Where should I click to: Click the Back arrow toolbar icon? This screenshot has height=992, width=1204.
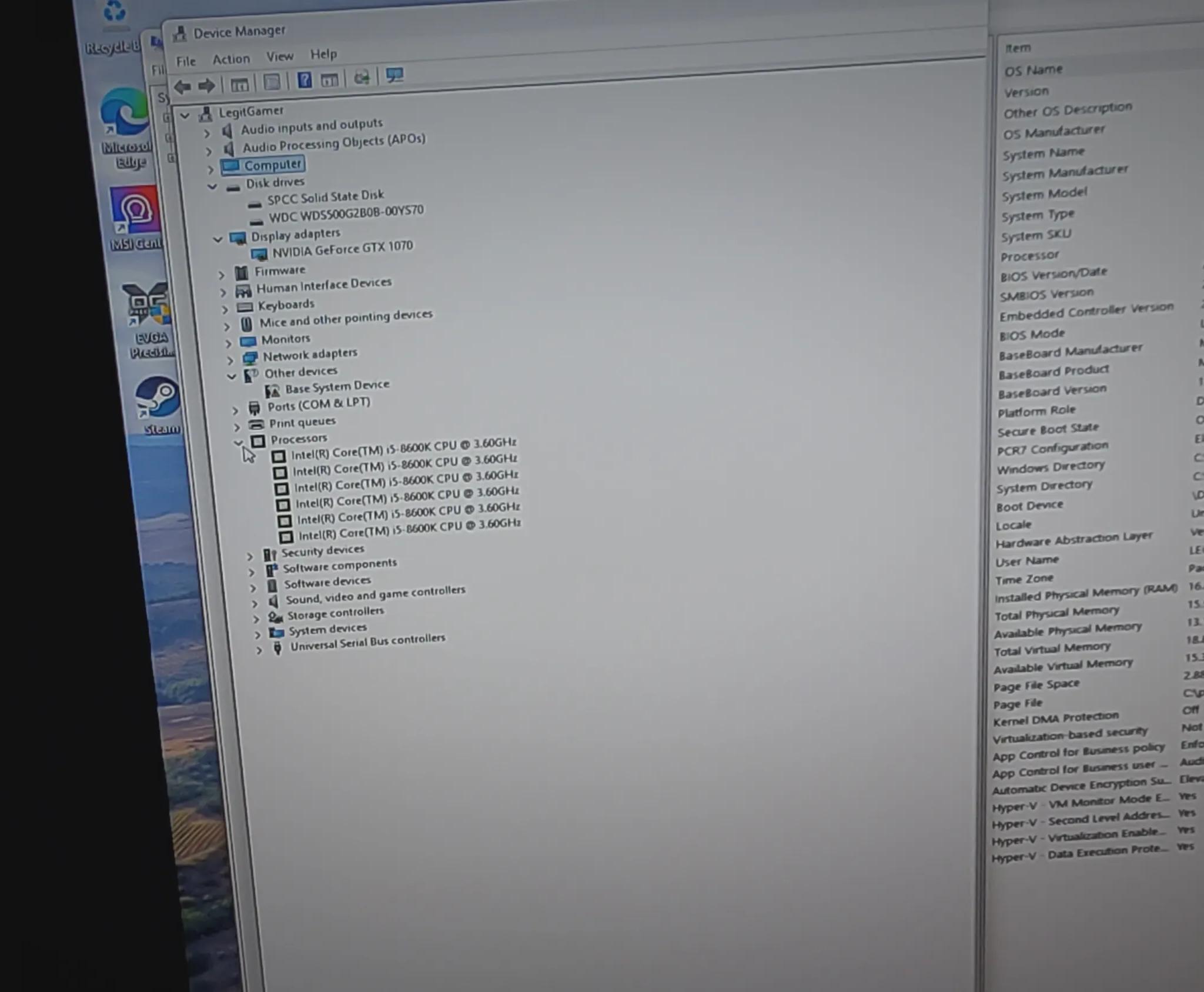coord(183,86)
